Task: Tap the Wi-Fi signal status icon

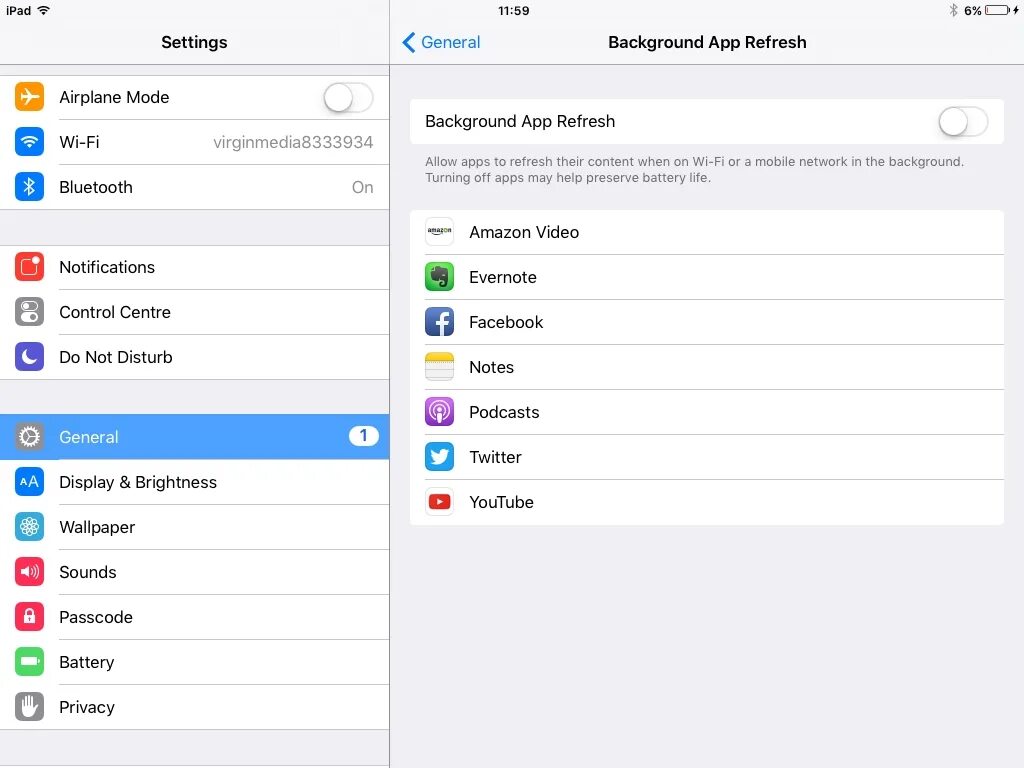Action: click(x=44, y=10)
